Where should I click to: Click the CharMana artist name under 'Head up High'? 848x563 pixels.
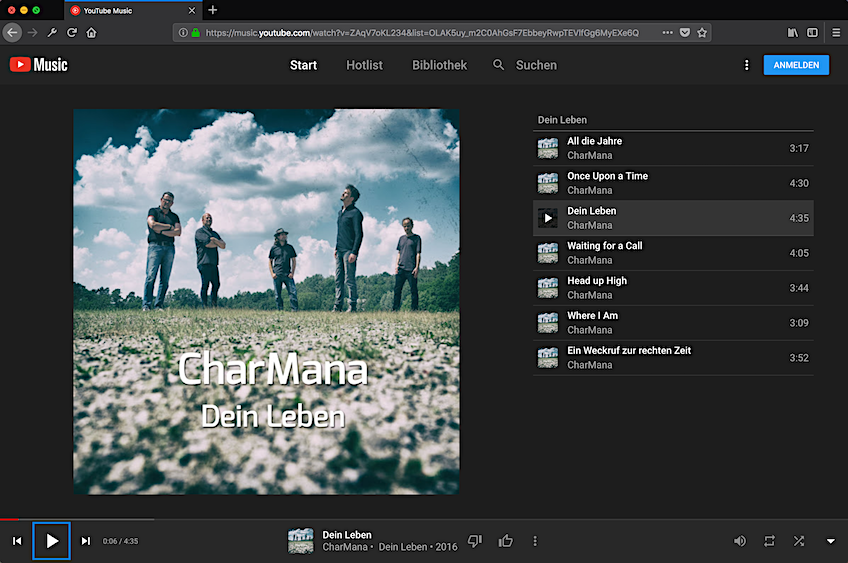(x=589, y=295)
